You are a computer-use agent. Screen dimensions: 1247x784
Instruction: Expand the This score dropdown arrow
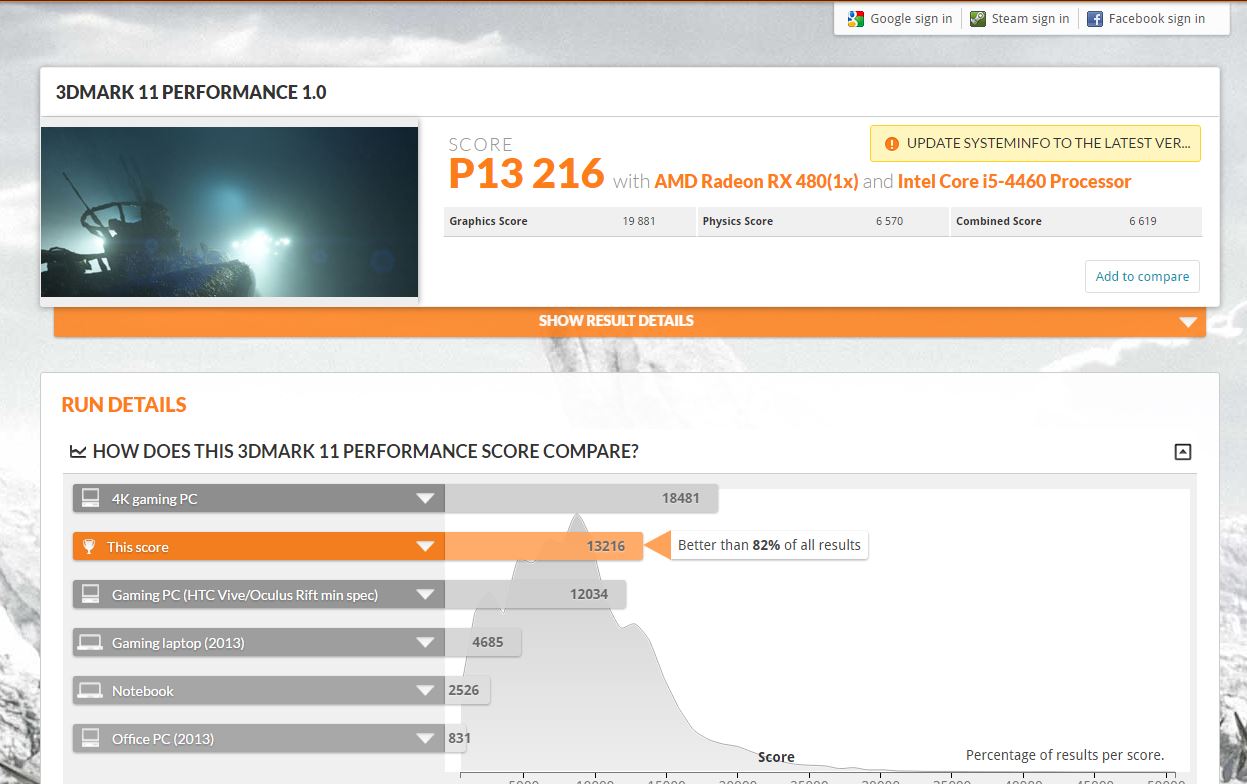click(x=425, y=546)
